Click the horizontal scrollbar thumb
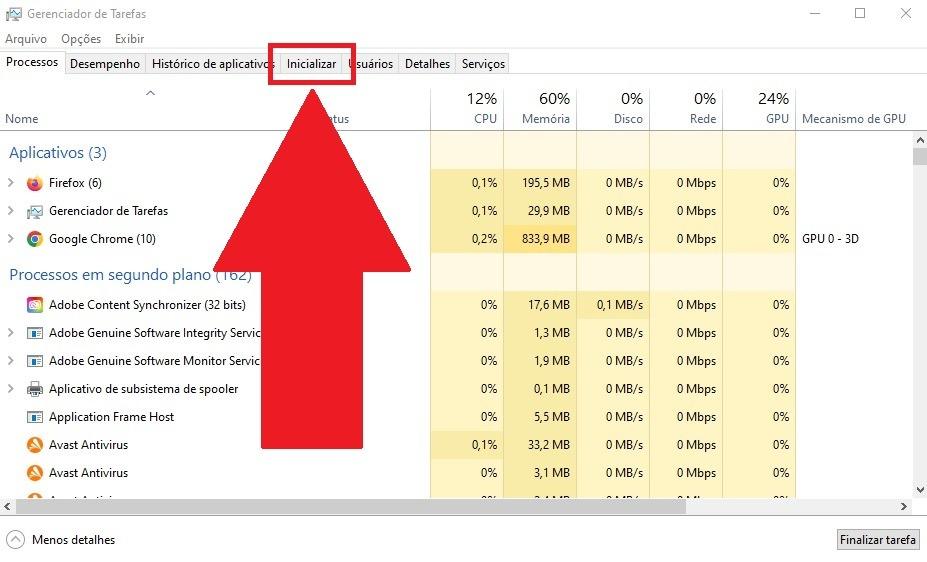927x562 pixels. [x=351, y=506]
